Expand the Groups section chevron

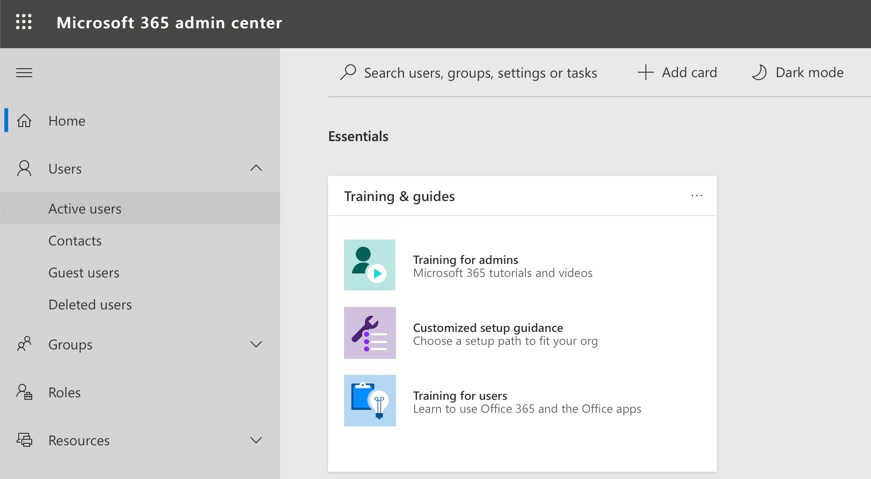click(256, 344)
